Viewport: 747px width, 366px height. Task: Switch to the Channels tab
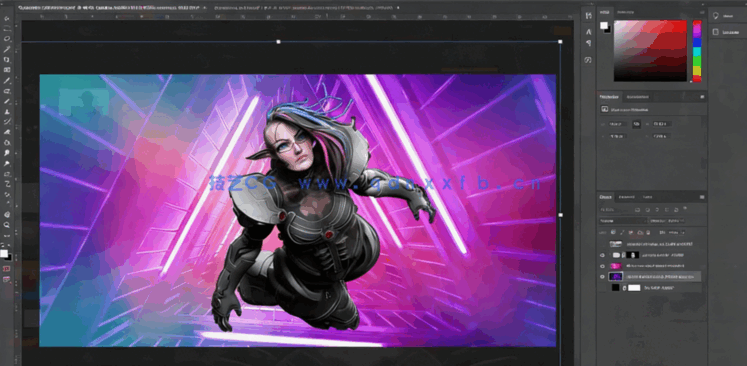626,197
